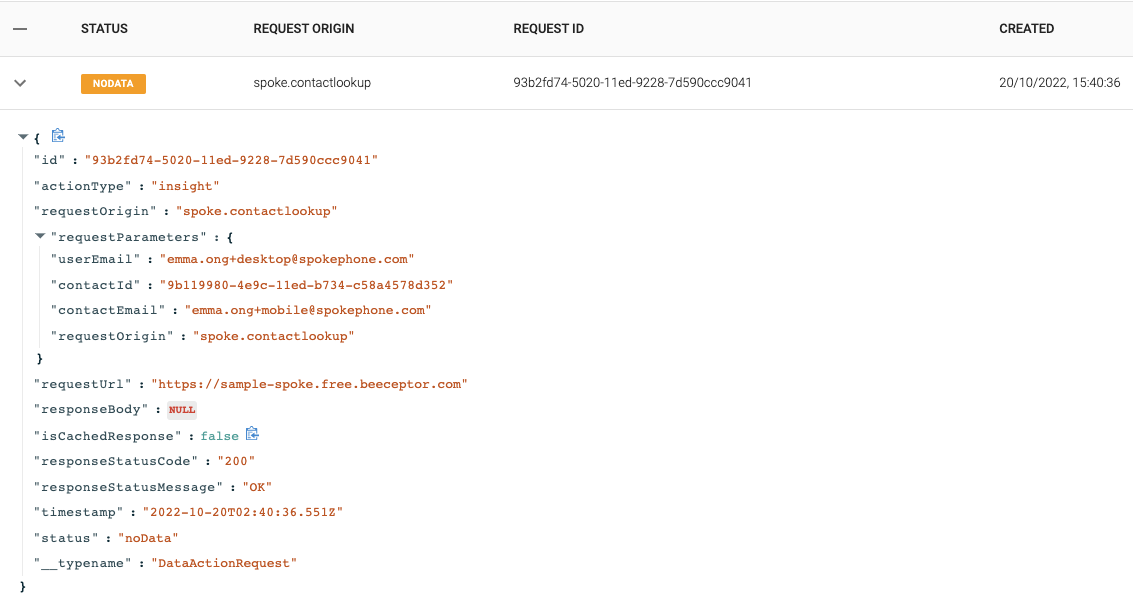The width and height of the screenshot is (1133, 603).
Task: Click the REQUEST ID column header
Action: [x=548, y=28]
